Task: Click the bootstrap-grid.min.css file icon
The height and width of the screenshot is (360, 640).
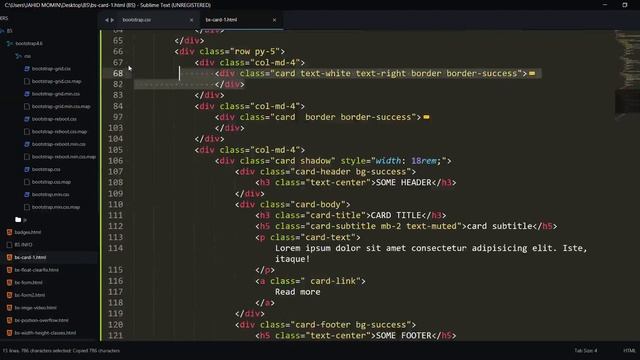Action: pos(27,94)
